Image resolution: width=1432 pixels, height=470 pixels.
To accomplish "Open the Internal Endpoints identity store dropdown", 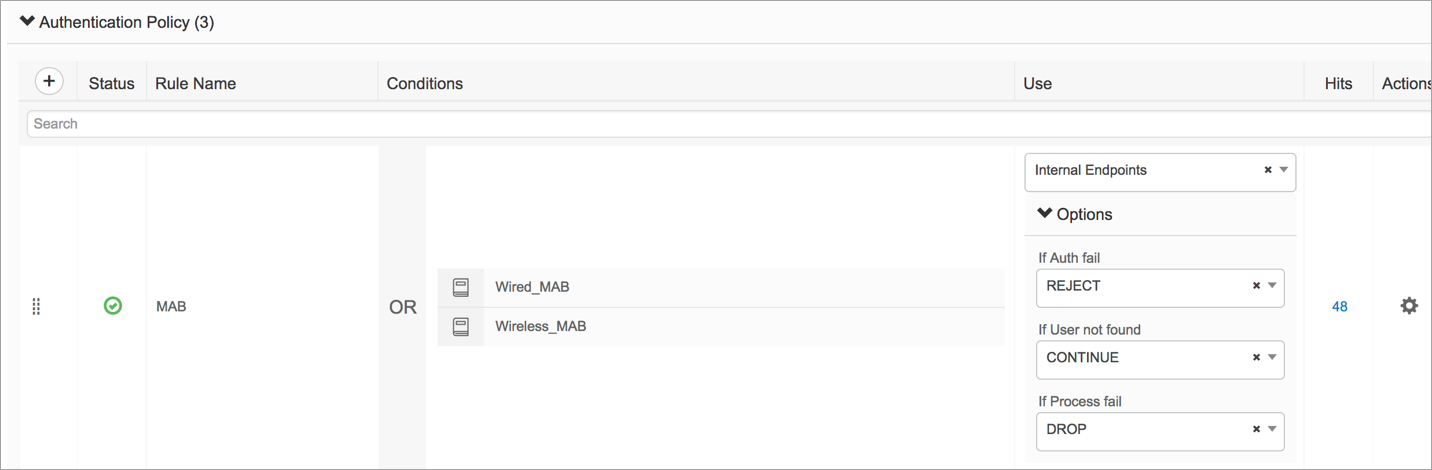I will click(x=1284, y=170).
